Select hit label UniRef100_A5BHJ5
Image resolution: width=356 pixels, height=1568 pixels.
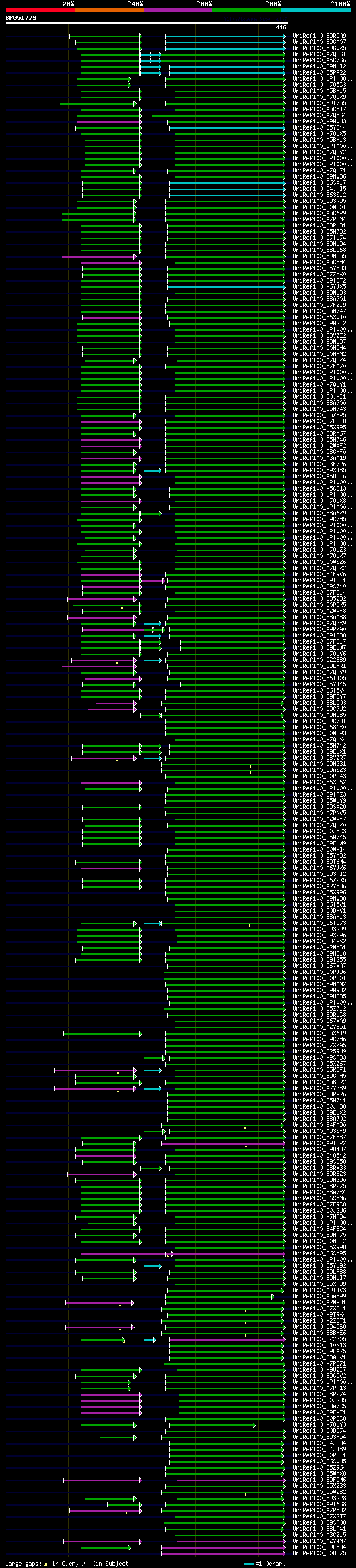click(x=319, y=91)
